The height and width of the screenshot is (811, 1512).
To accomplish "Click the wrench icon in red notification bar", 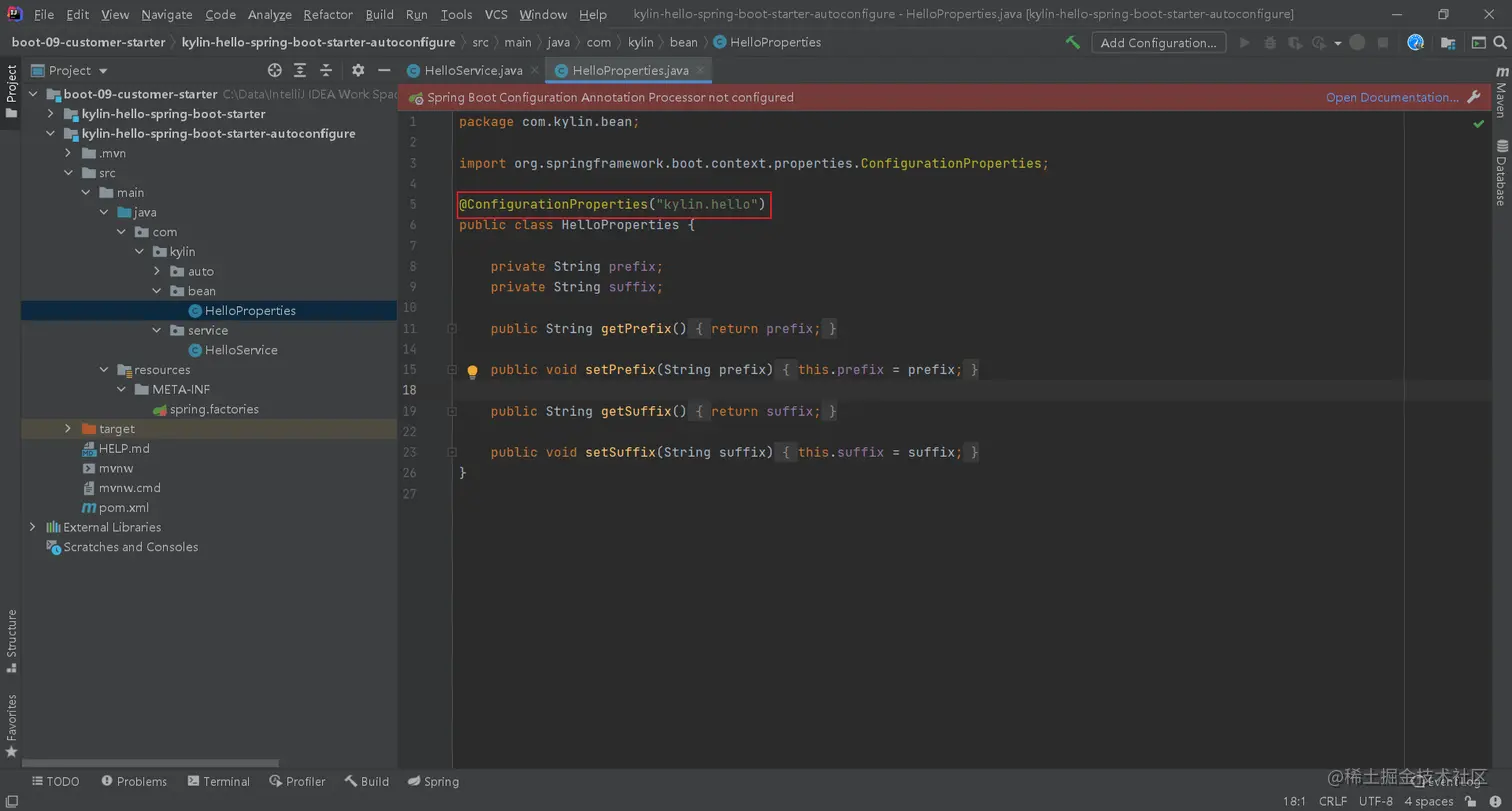I will click(x=1473, y=97).
